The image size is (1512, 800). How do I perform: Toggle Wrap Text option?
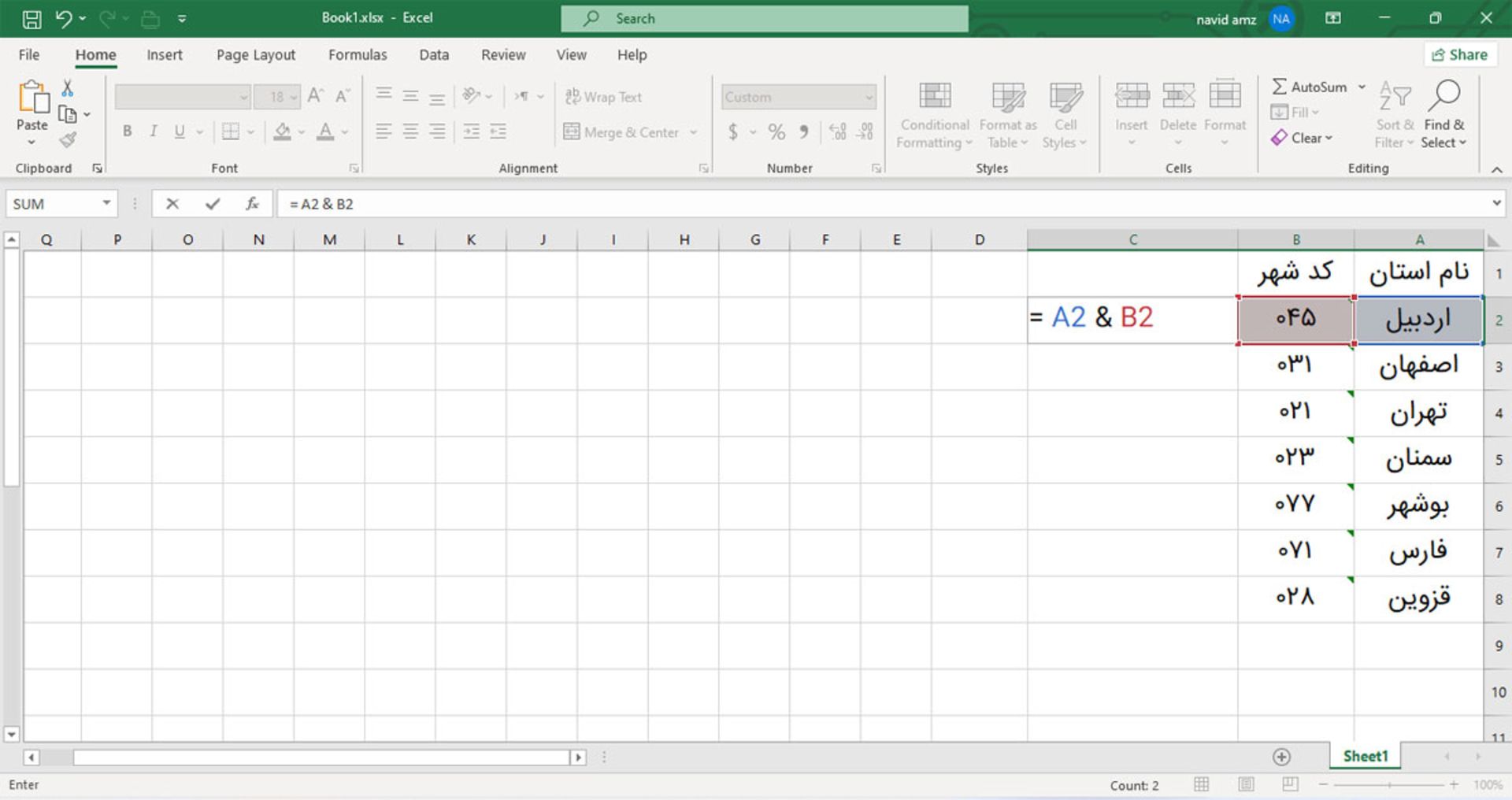(x=603, y=97)
